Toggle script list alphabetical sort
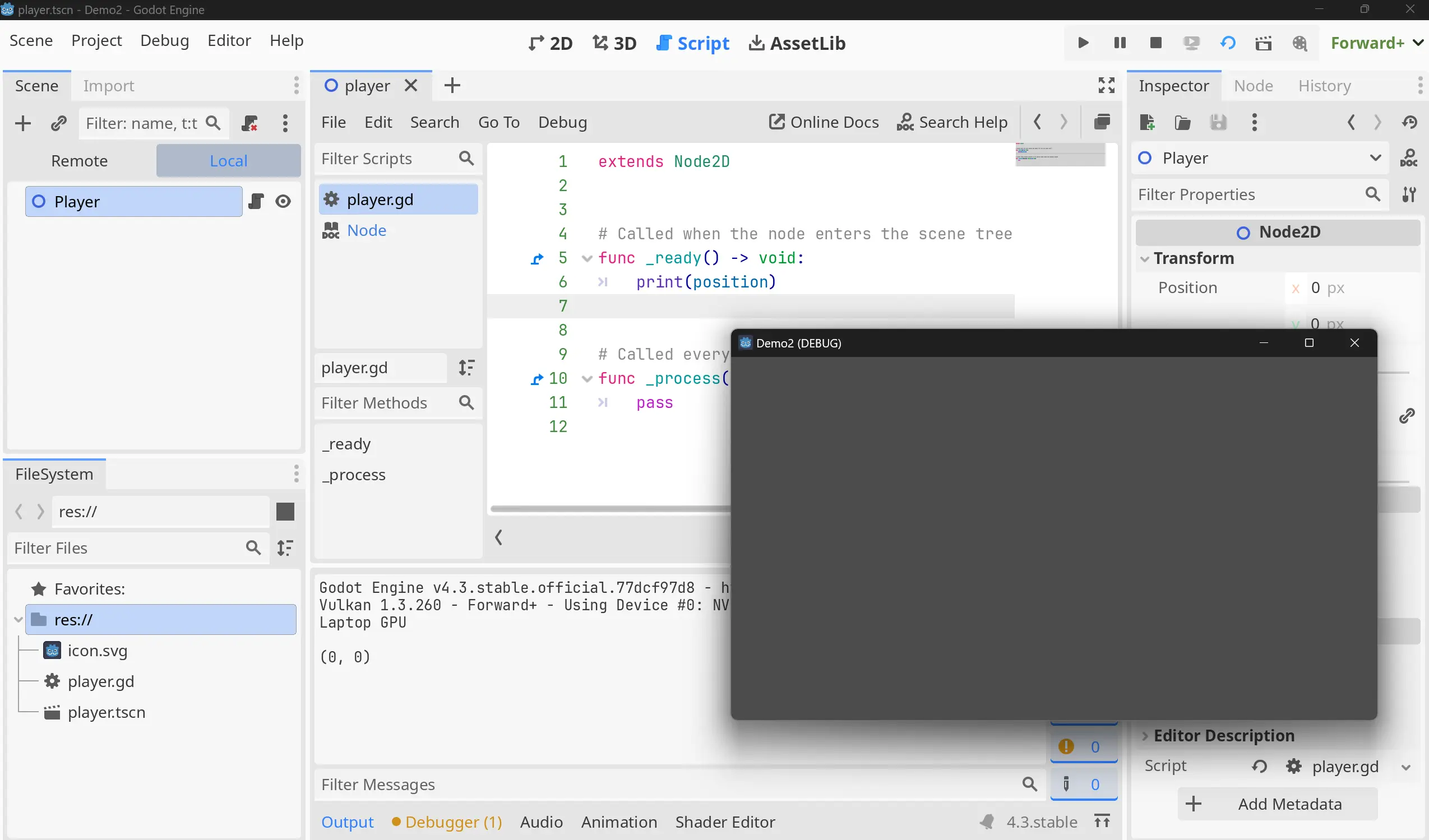 tap(466, 368)
